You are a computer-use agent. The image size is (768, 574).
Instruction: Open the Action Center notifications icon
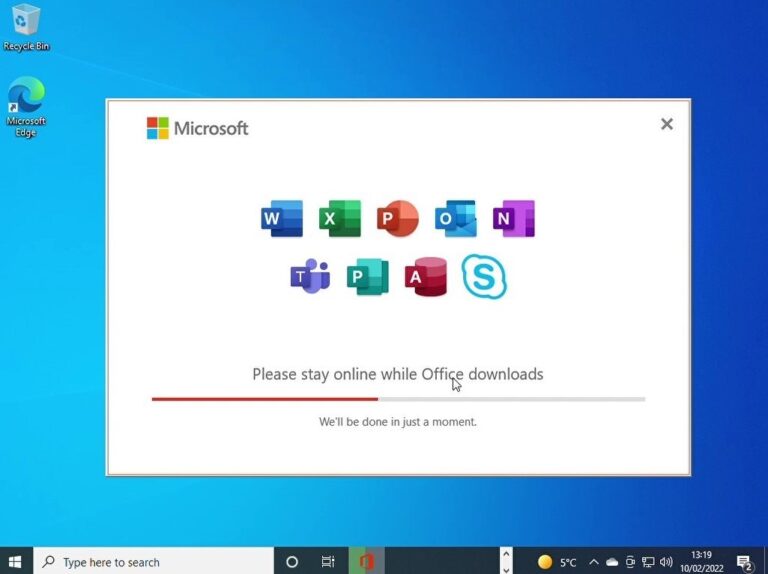coord(744,563)
